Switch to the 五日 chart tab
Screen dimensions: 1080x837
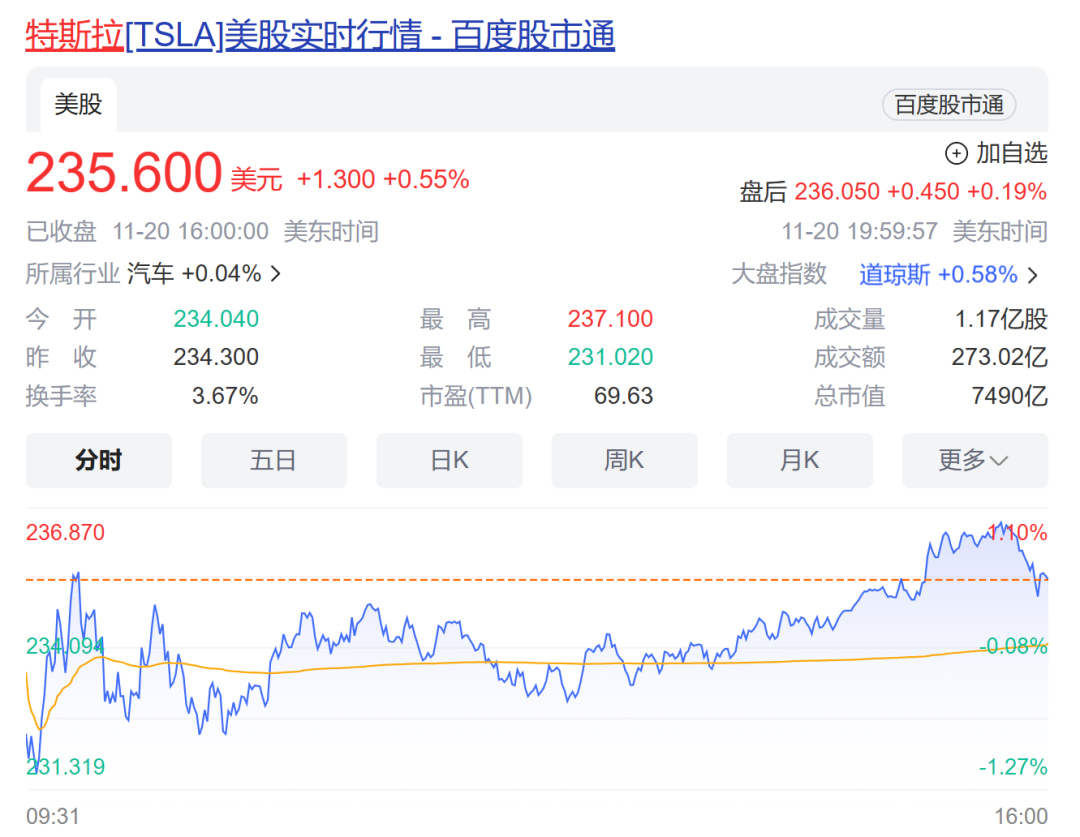[273, 460]
